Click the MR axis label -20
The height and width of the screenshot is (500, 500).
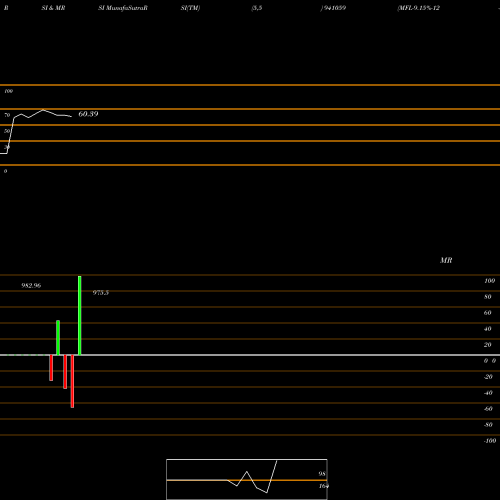coord(488,377)
